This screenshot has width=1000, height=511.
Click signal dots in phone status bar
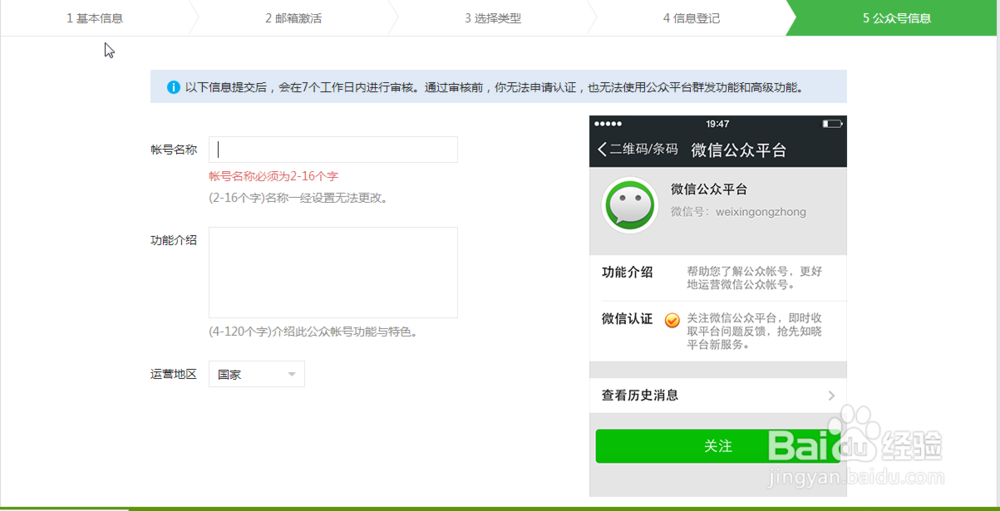point(608,123)
